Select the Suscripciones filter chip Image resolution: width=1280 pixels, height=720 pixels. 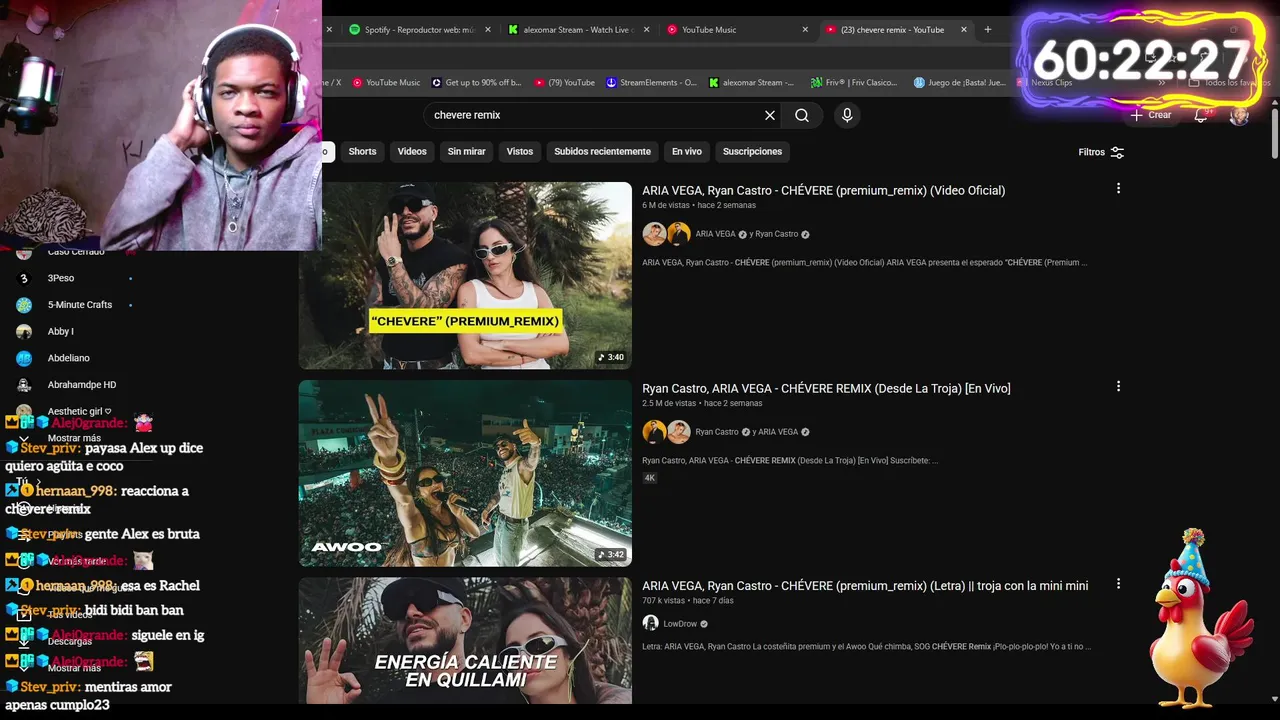752,152
